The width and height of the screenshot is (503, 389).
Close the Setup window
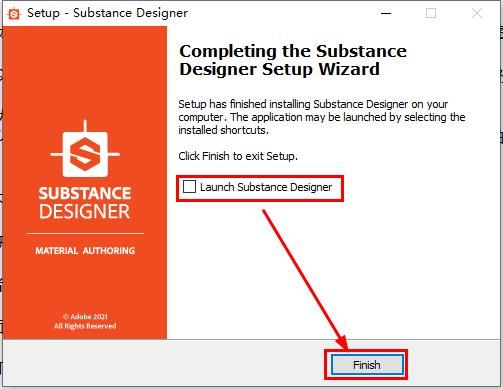point(477,13)
